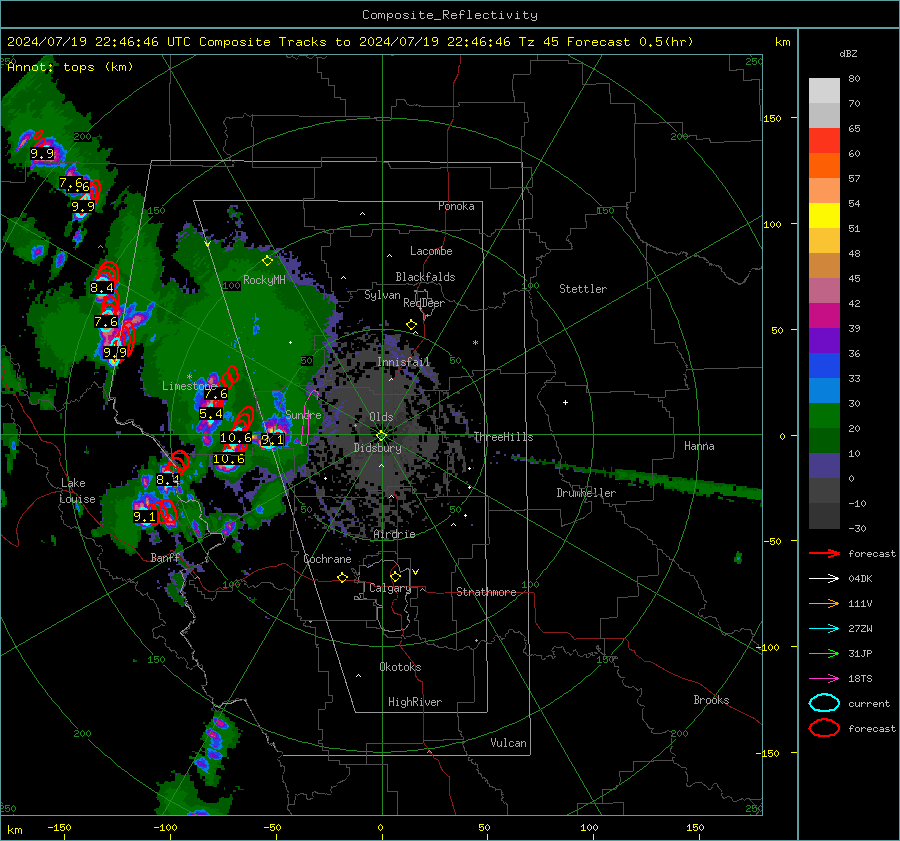900x841 pixels.
Task: Select the magenta 42 dBZ color swatch
Action: [824, 316]
